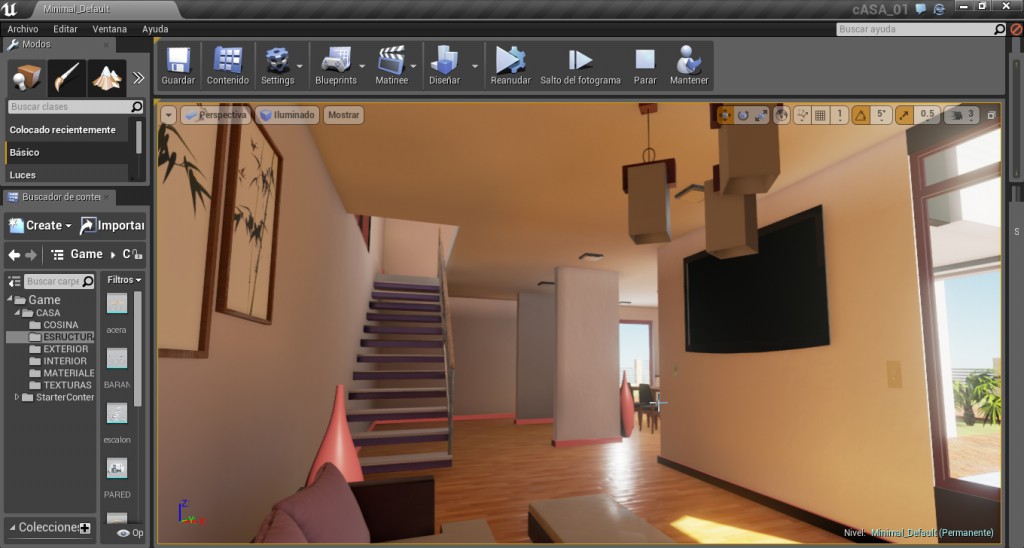The height and width of the screenshot is (548, 1024).
Task: Select the escalon asset thumbnail
Action: (117, 413)
